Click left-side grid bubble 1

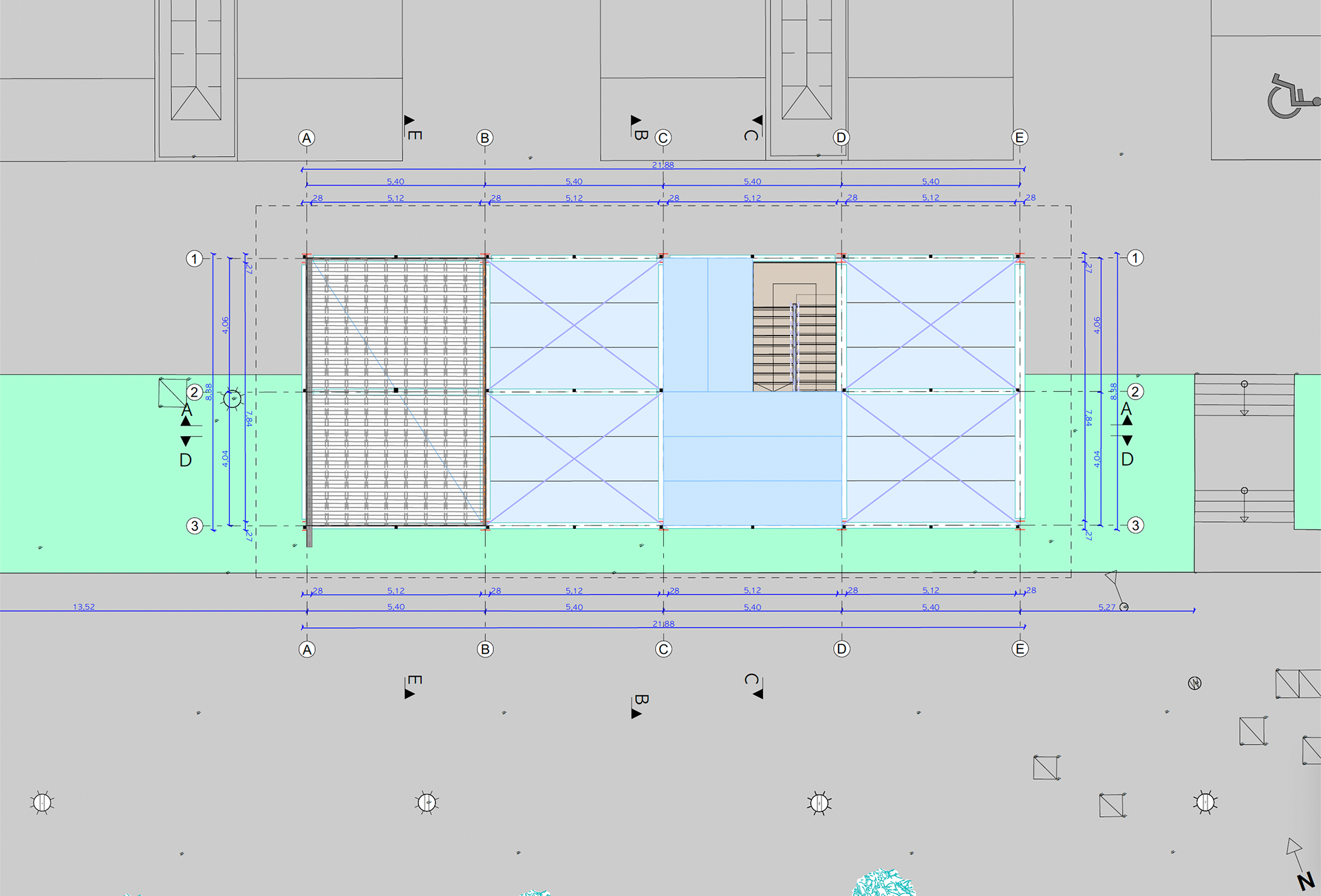point(195,259)
